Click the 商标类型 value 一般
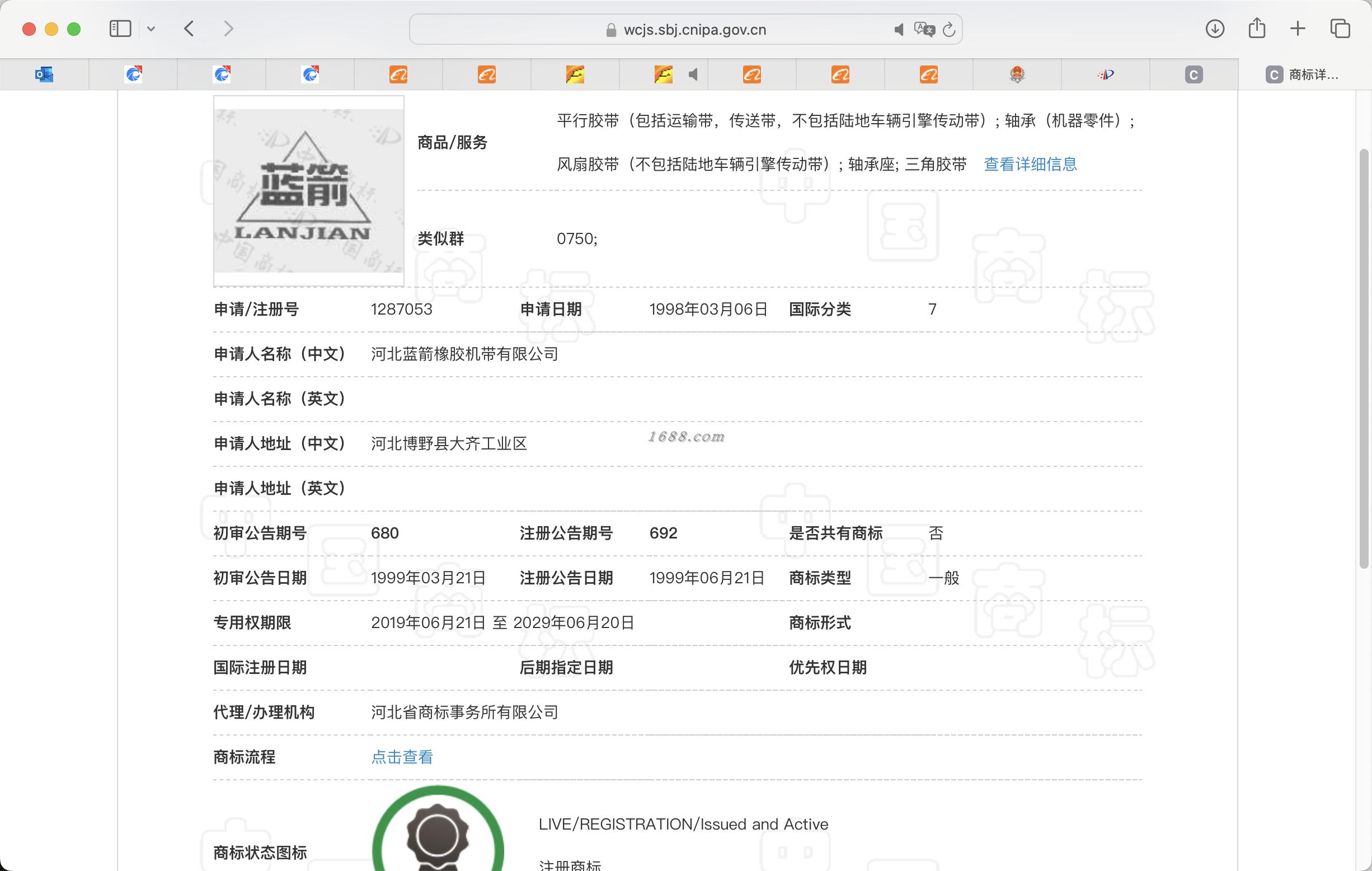 tap(944, 578)
